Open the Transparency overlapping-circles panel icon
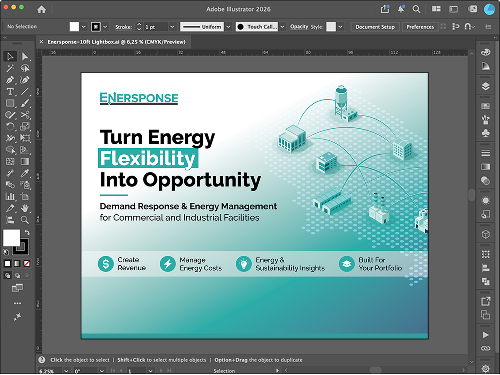500x375 pixels. (486, 181)
